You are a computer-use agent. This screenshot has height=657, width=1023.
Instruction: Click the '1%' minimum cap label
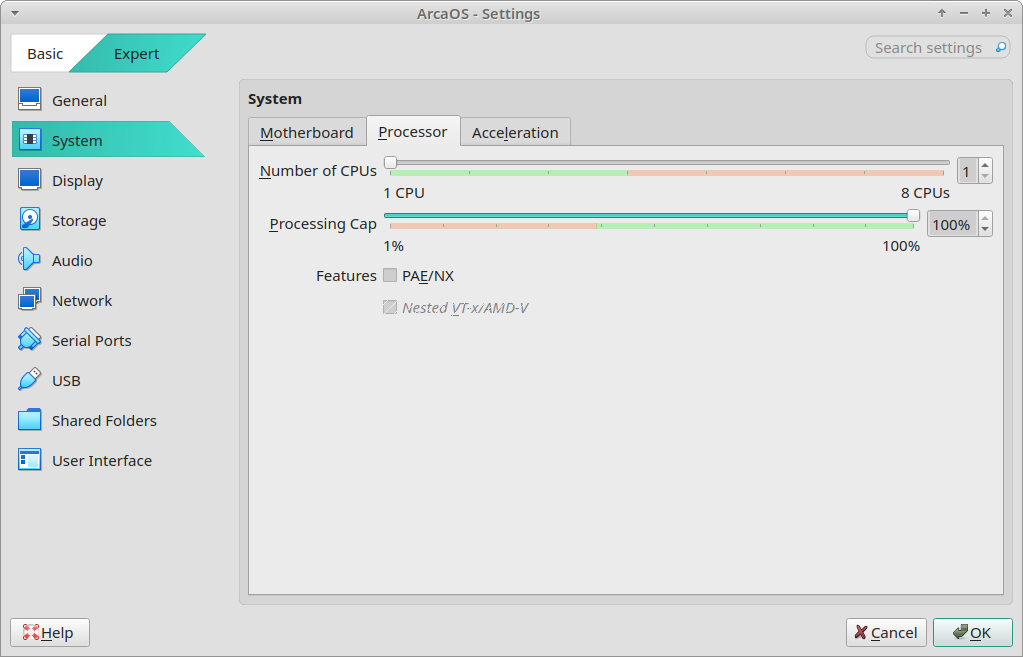[393, 246]
